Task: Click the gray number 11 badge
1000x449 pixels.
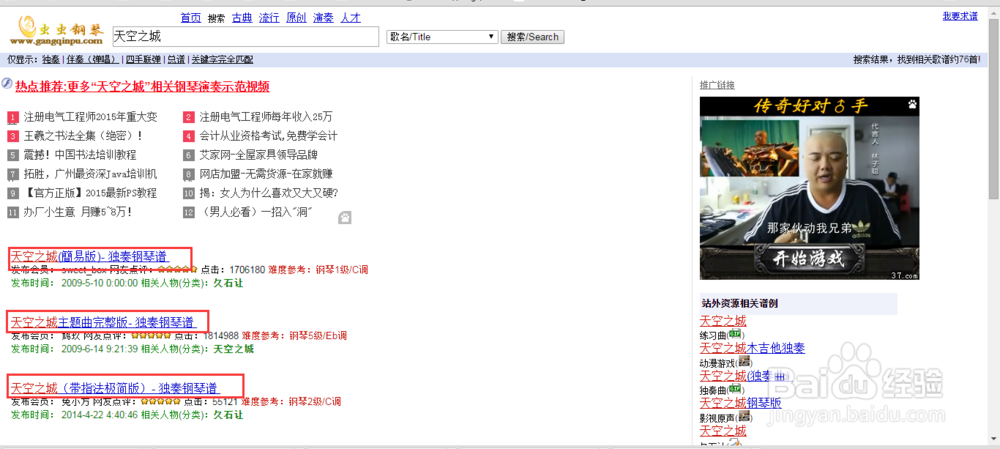Action: [x=13, y=213]
